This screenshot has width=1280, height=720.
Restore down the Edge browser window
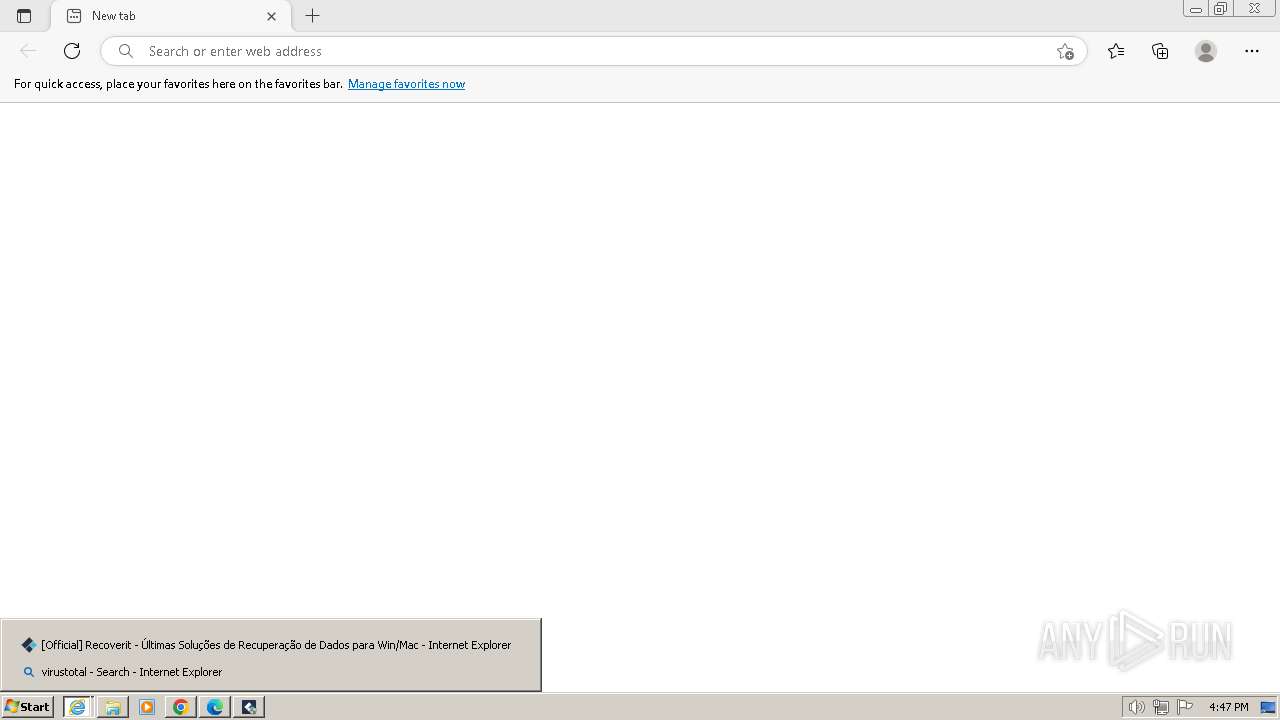(x=1221, y=9)
